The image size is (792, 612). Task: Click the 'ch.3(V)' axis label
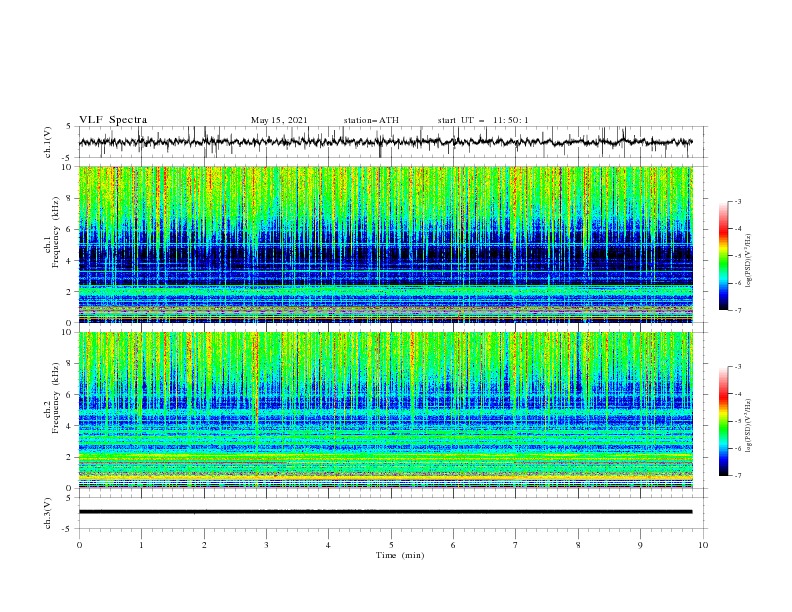pyautogui.click(x=48, y=513)
